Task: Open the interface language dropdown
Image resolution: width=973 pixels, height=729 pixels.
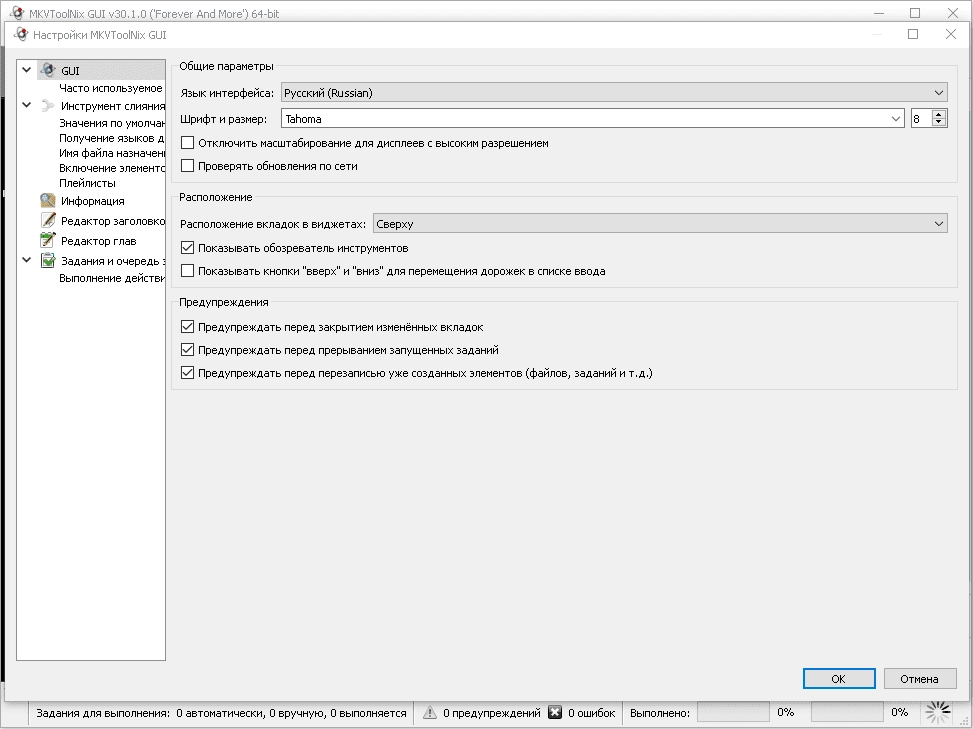Action: (614, 92)
